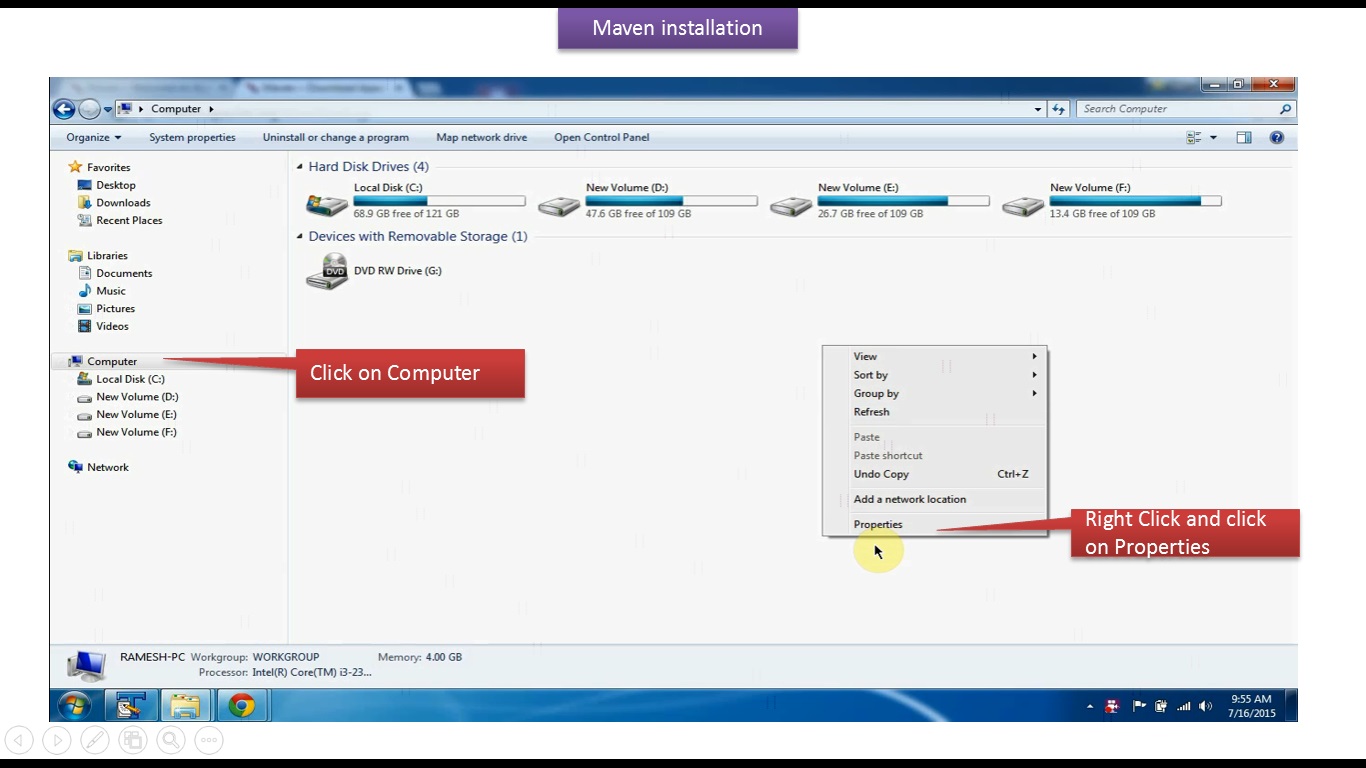Open the View submenu in context menu
Image resolution: width=1366 pixels, height=768 pixels.
935,356
